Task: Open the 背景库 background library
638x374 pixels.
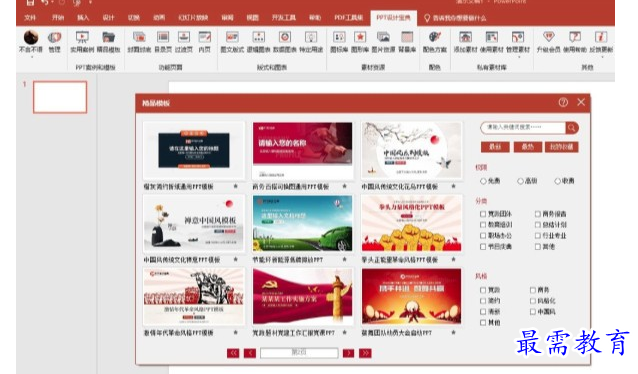Action: coord(407,42)
